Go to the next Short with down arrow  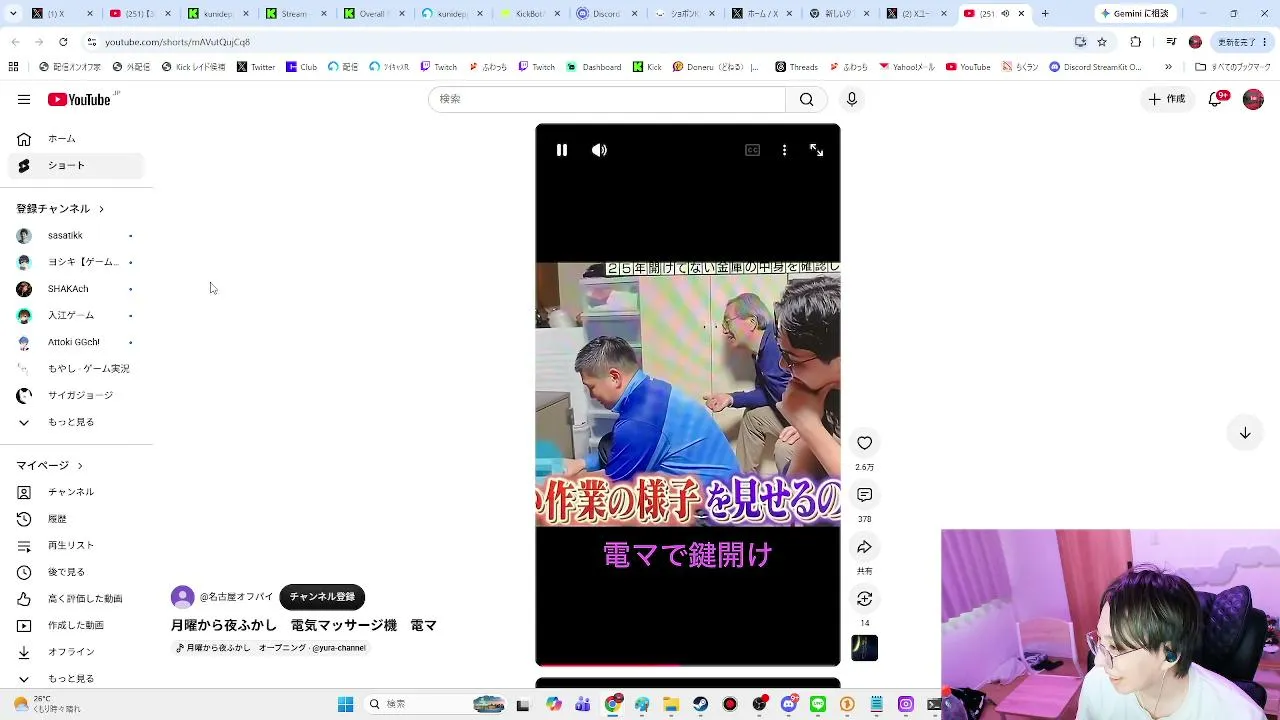coord(1245,433)
